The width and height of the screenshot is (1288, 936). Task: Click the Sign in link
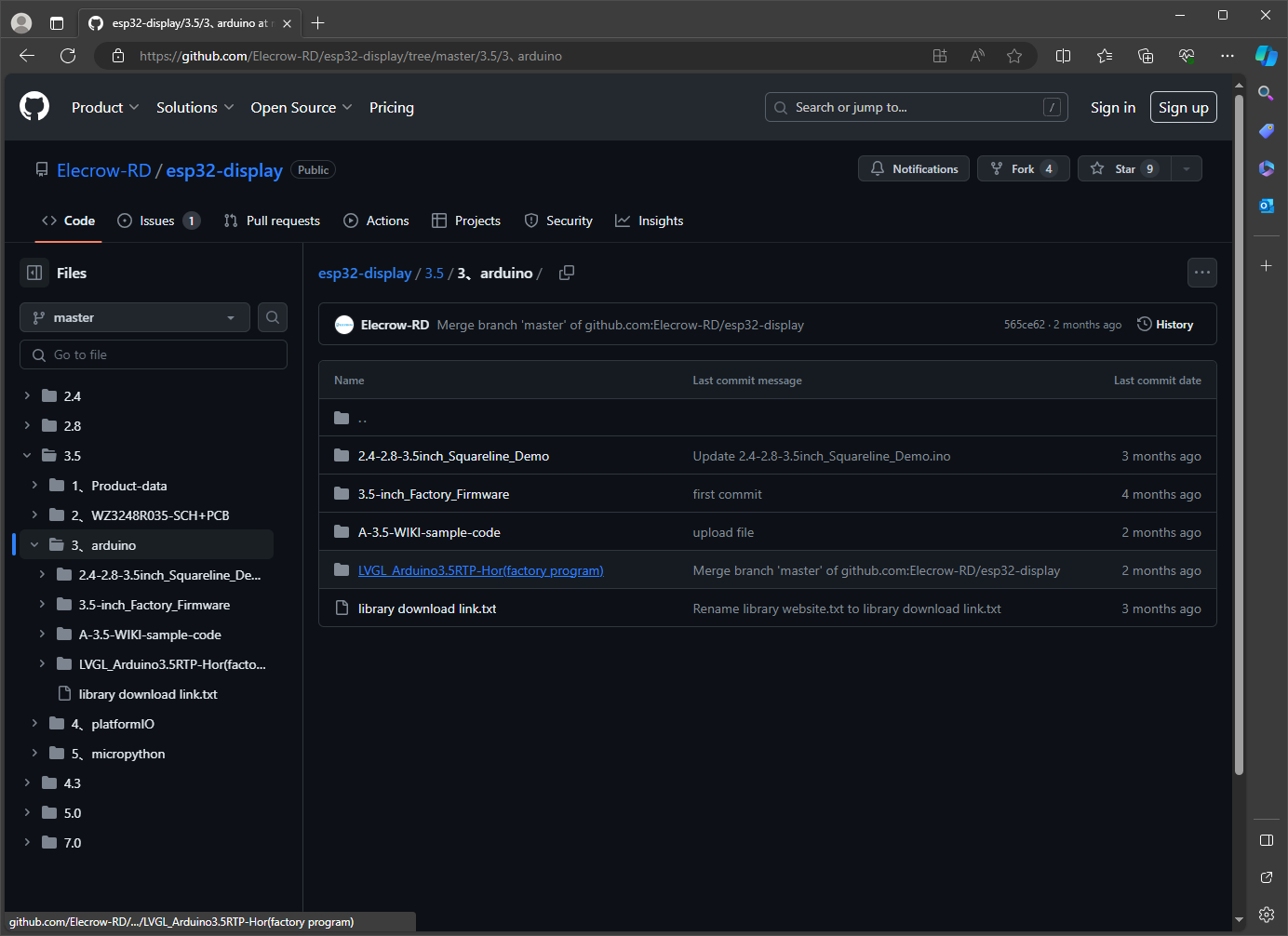pos(1113,108)
